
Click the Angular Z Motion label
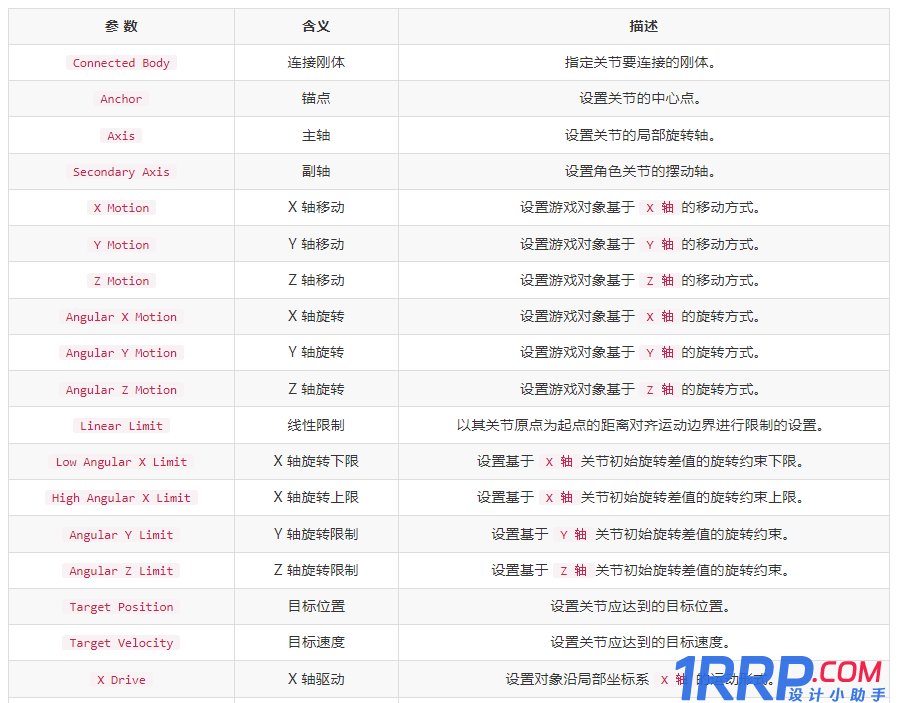tap(121, 390)
